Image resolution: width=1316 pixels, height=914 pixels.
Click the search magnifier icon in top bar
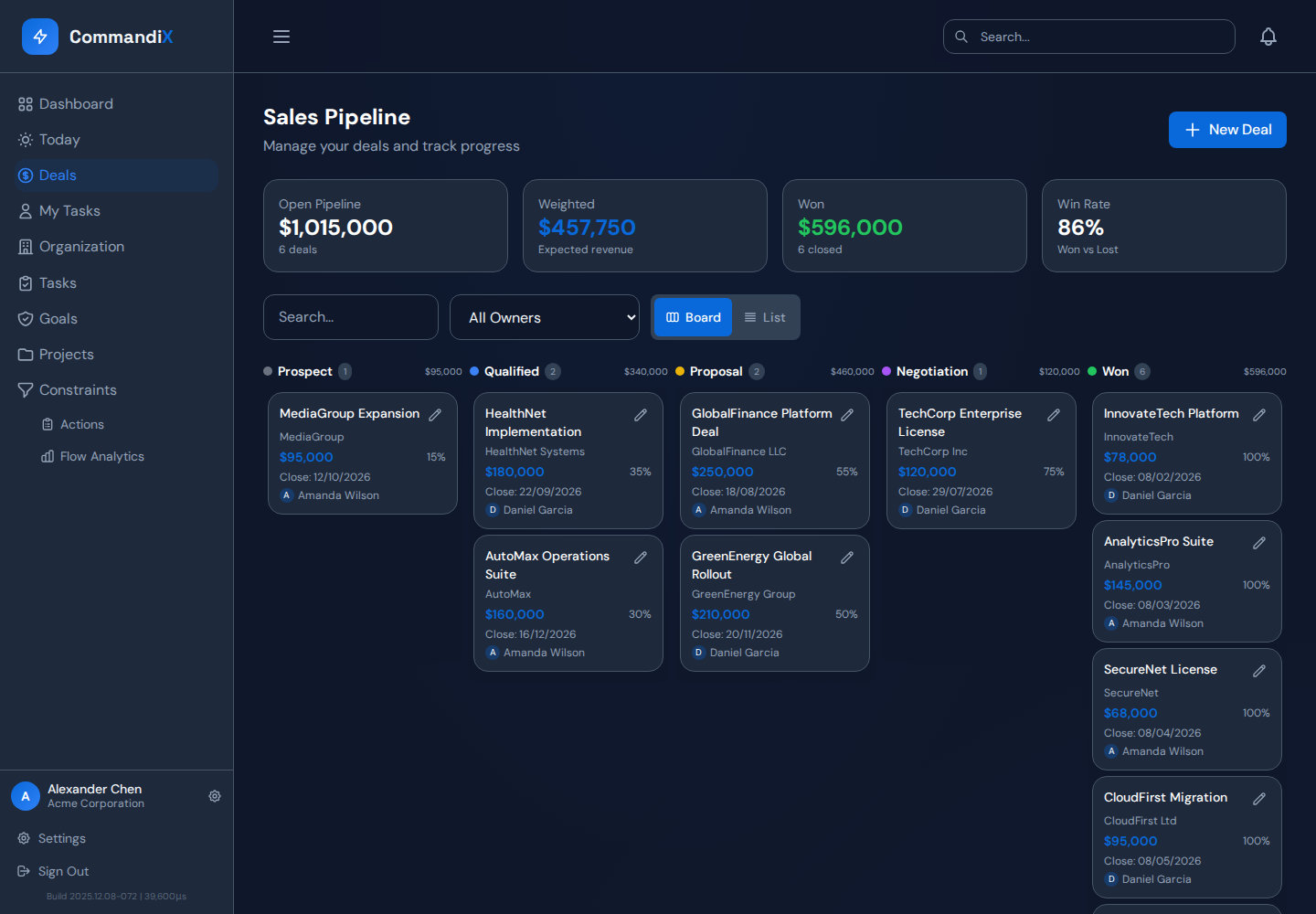tap(961, 37)
